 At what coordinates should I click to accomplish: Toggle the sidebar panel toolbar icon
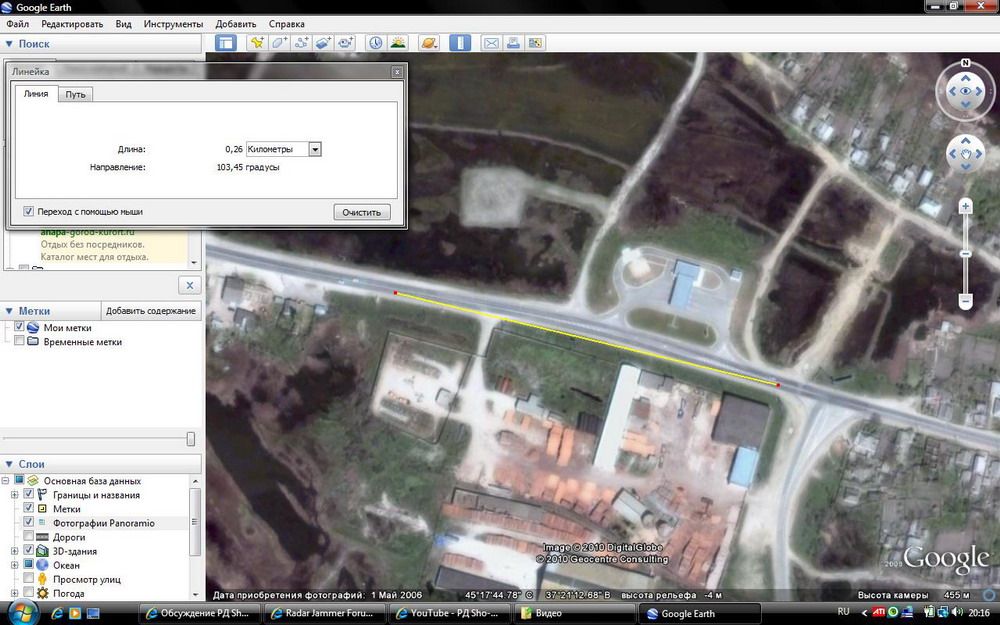pos(226,43)
